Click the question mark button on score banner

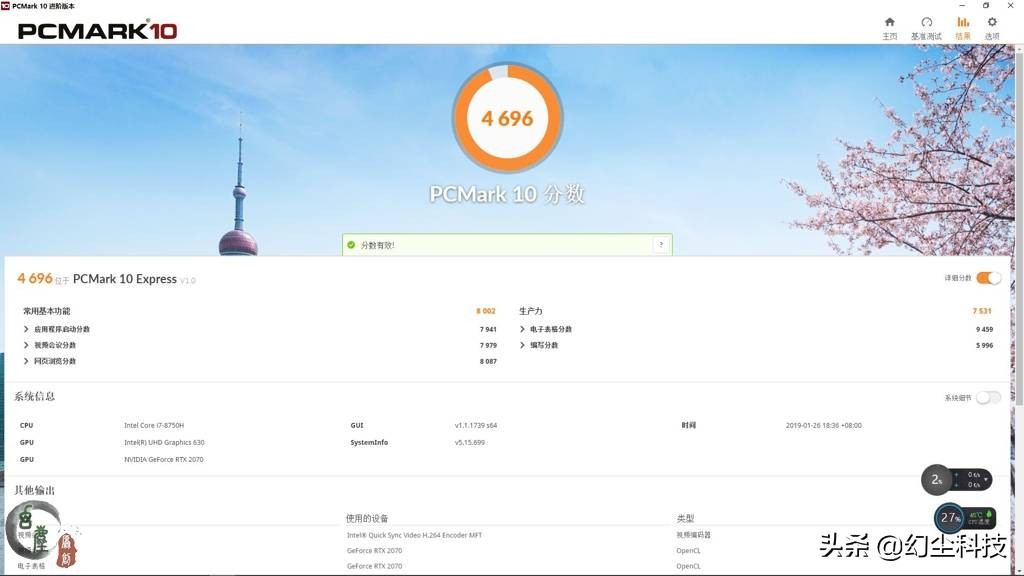[660, 244]
